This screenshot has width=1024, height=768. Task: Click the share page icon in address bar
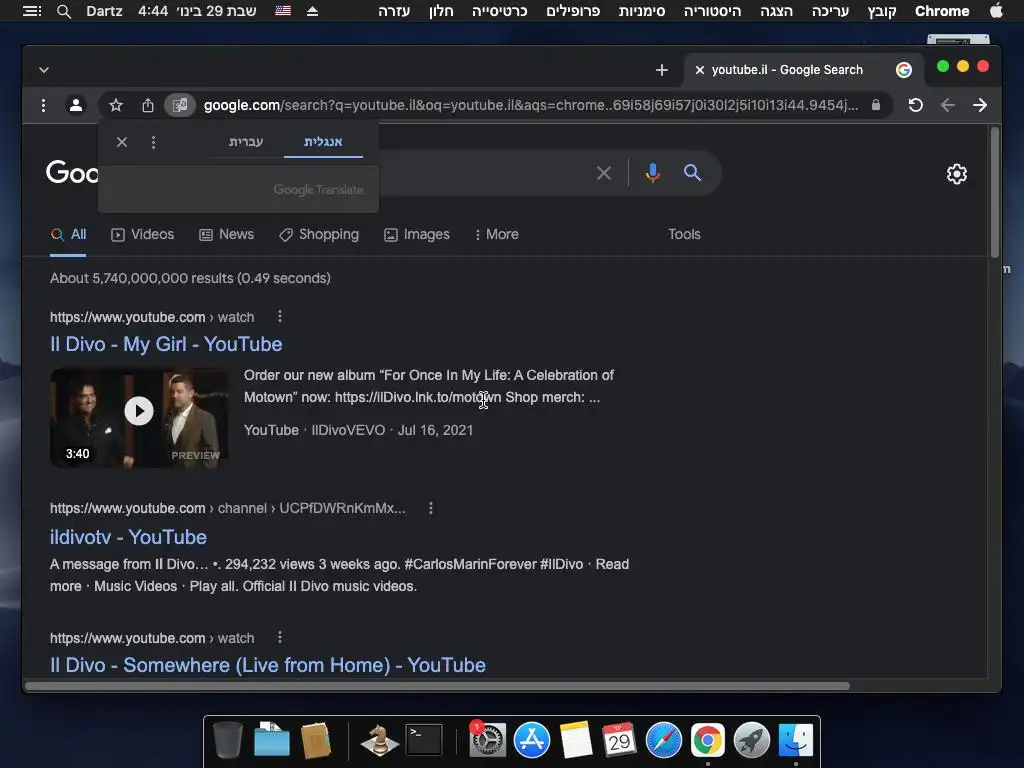click(148, 105)
